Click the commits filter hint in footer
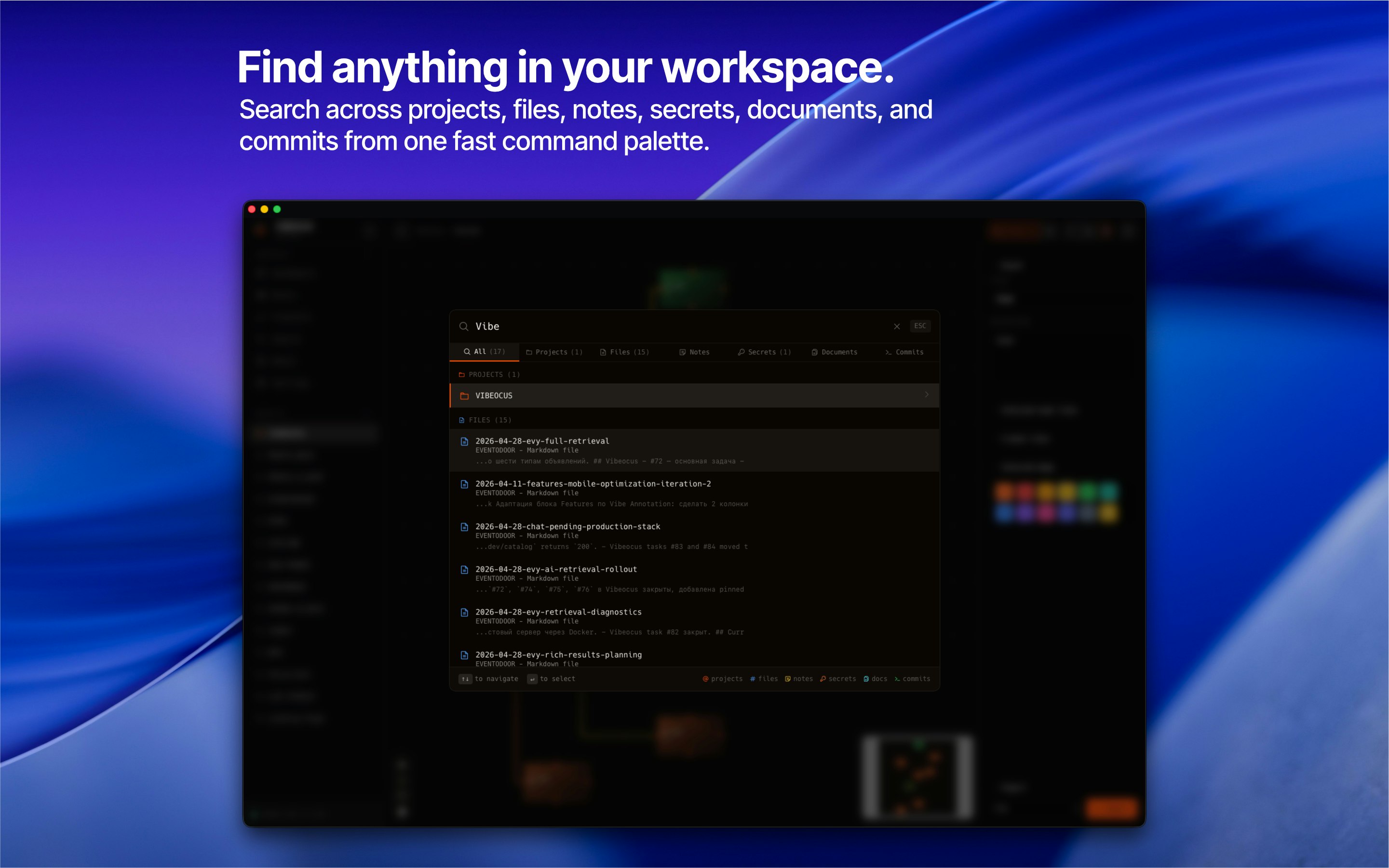1389x868 pixels. click(x=912, y=679)
